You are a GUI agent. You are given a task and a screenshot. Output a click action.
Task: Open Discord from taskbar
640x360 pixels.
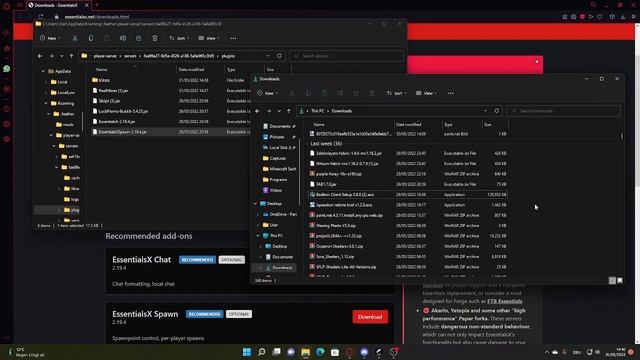point(364,352)
